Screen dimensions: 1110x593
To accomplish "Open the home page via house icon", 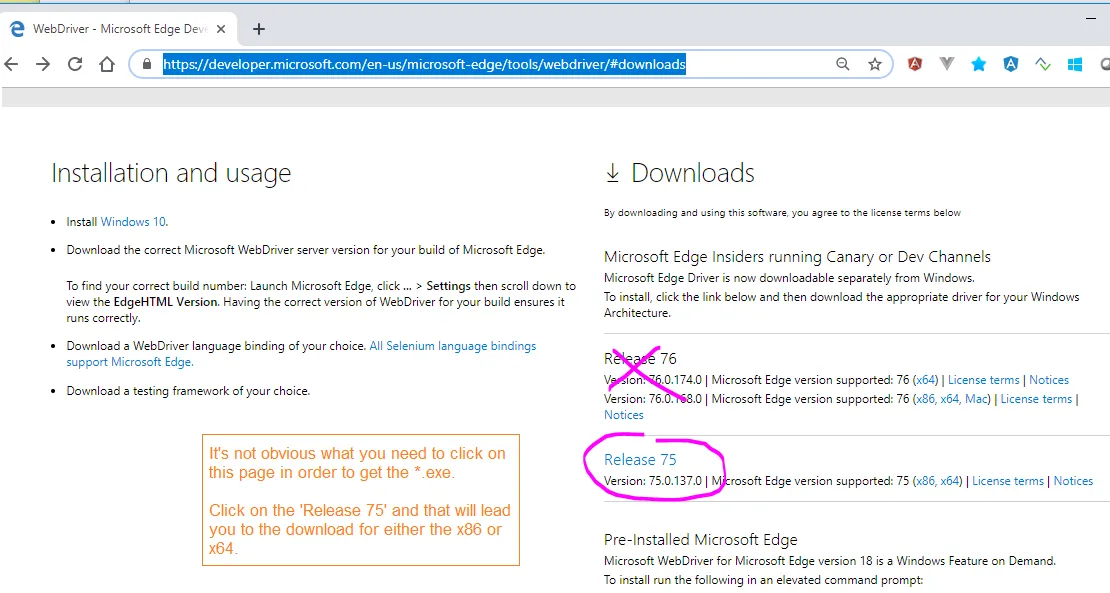I will pyautogui.click(x=107, y=64).
